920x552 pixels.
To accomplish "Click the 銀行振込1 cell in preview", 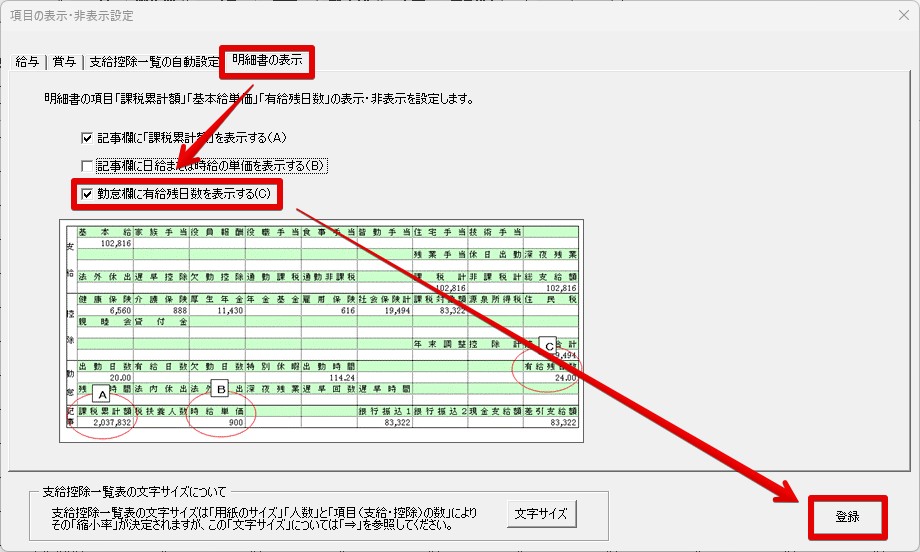I will [384, 411].
